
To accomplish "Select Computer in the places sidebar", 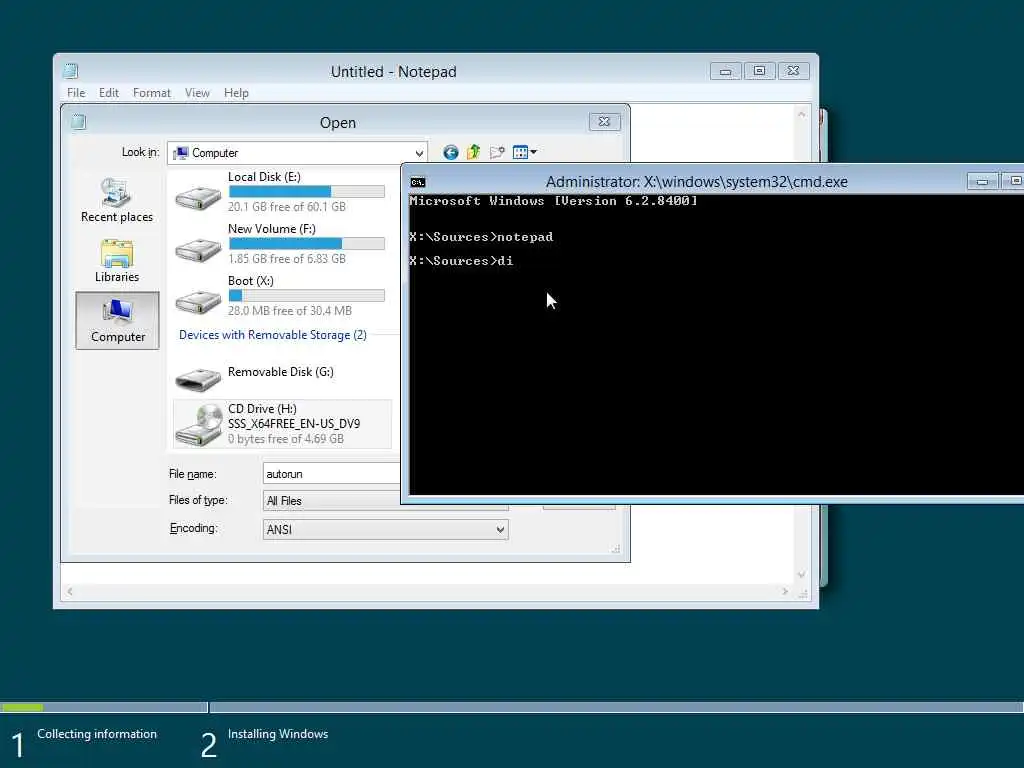I will click(x=118, y=321).
